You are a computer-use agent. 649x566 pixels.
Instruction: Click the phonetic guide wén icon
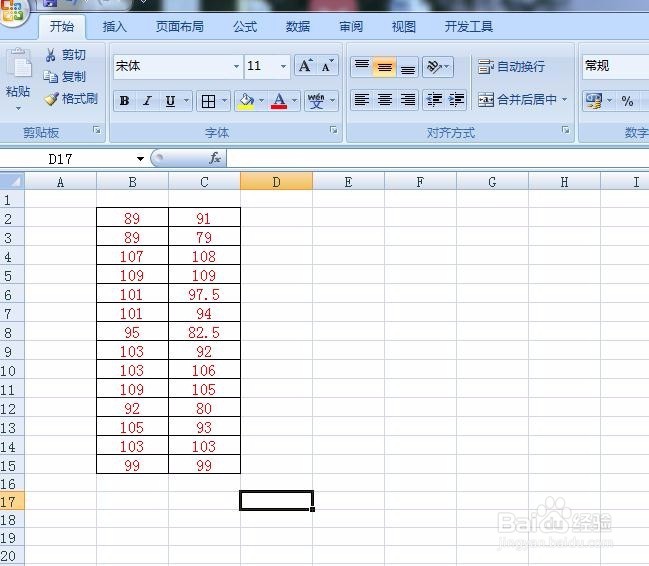tap(316, 101)
